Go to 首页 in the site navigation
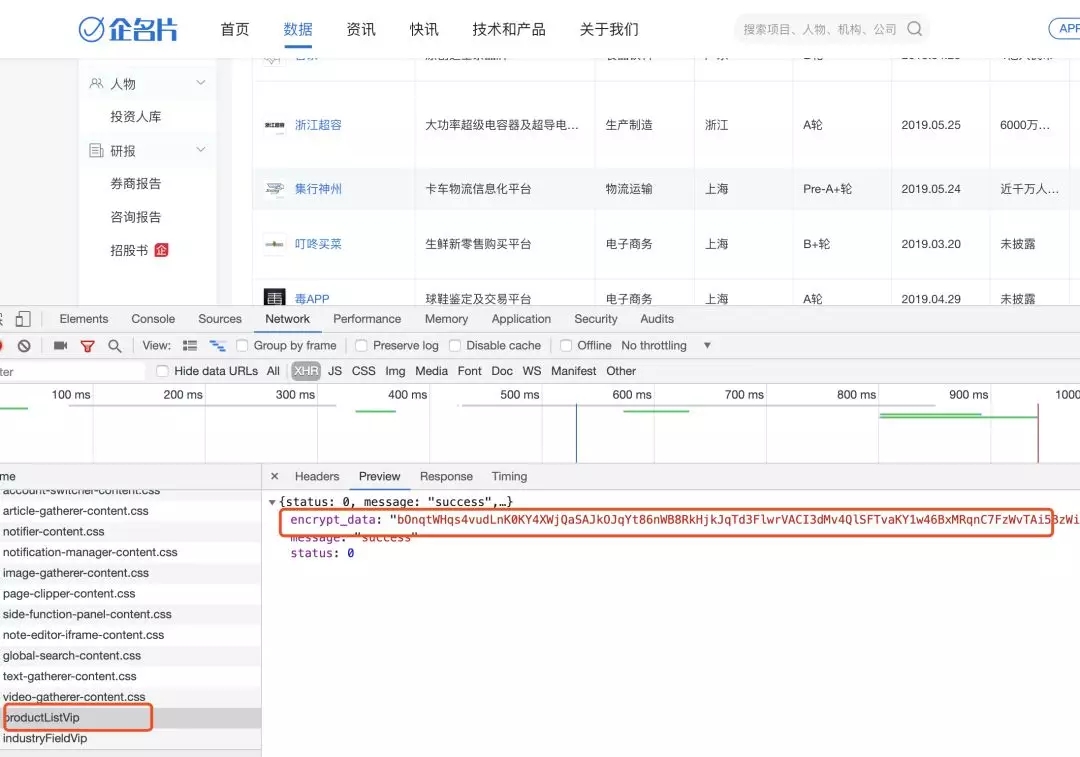The image size is (1080, 757). pos(235,30)
